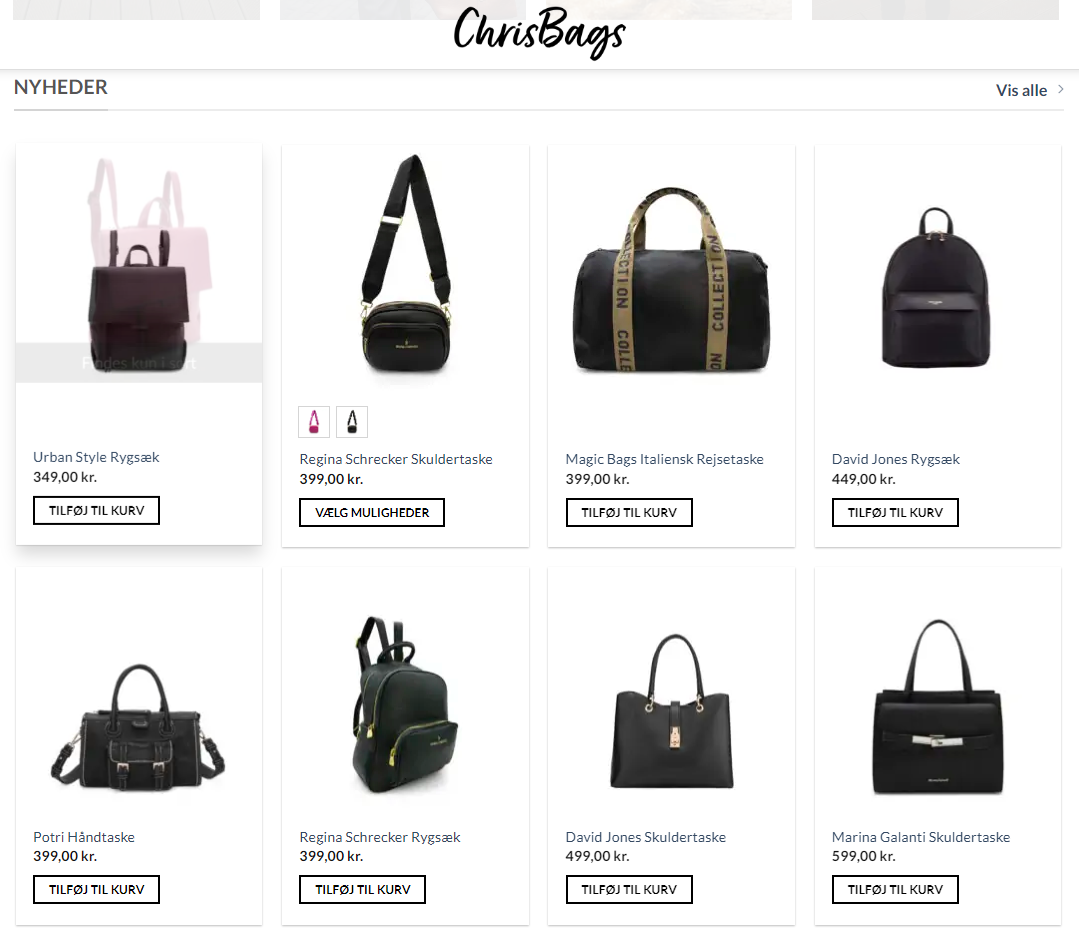
Task: Add David Jones Rygsæk to cart
Action: [x=895, y=512]
